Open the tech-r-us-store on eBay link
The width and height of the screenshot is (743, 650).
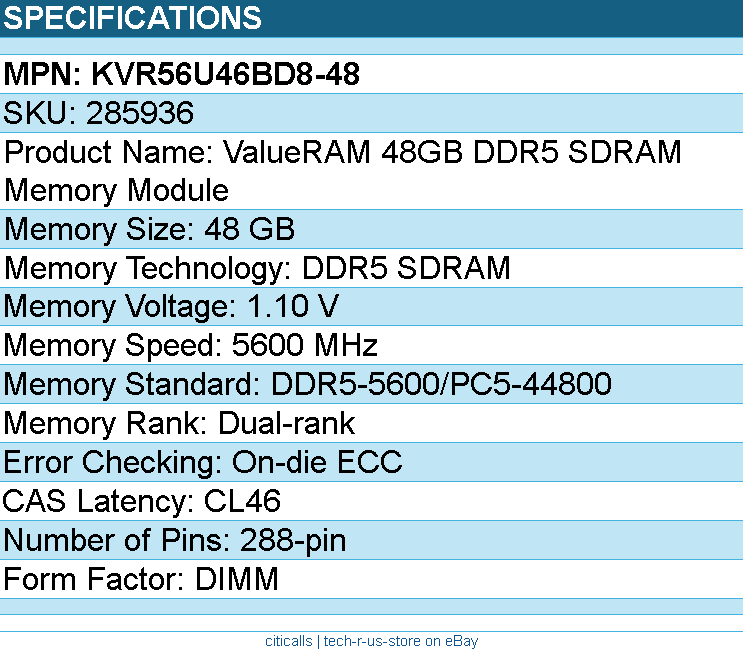point(400,641)
